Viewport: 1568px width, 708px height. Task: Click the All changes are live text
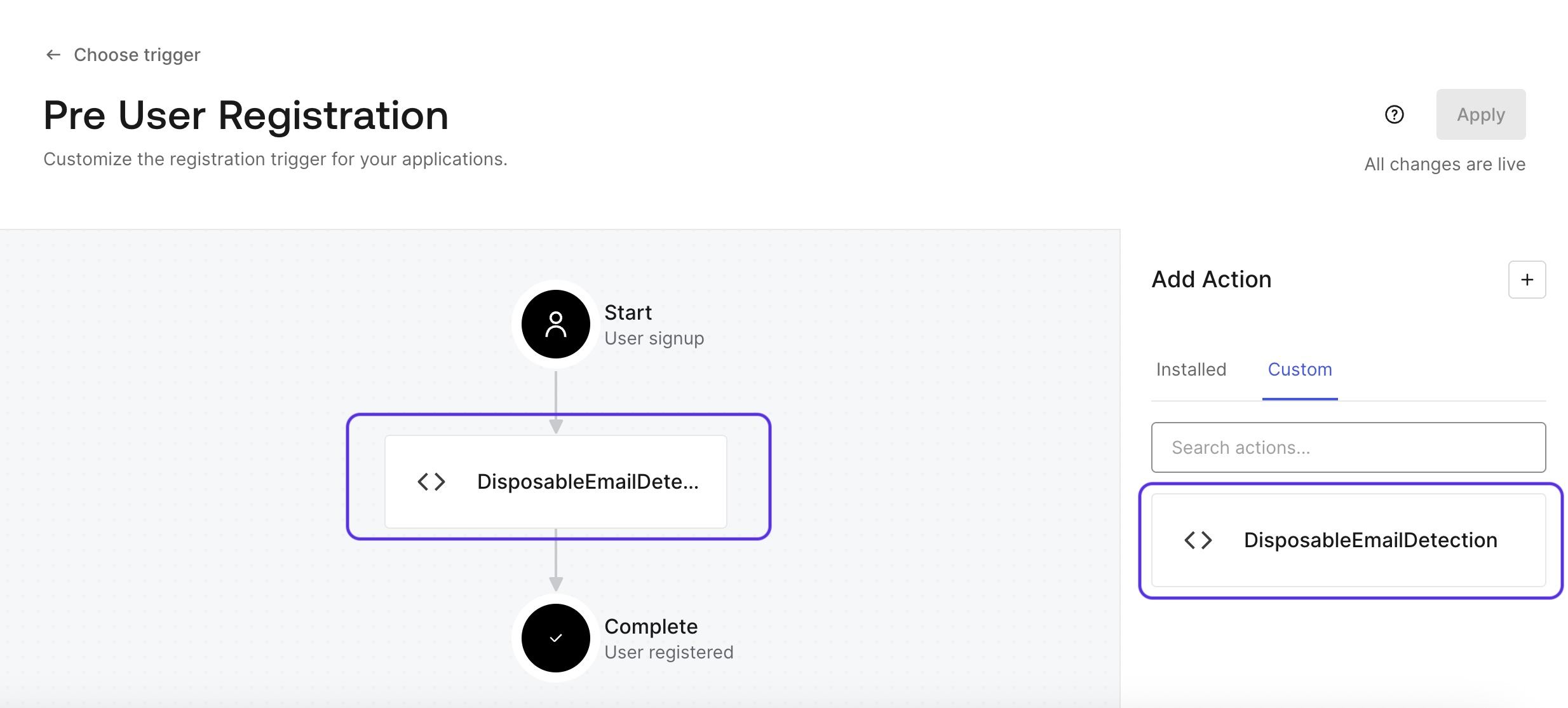click(1445, 163)
